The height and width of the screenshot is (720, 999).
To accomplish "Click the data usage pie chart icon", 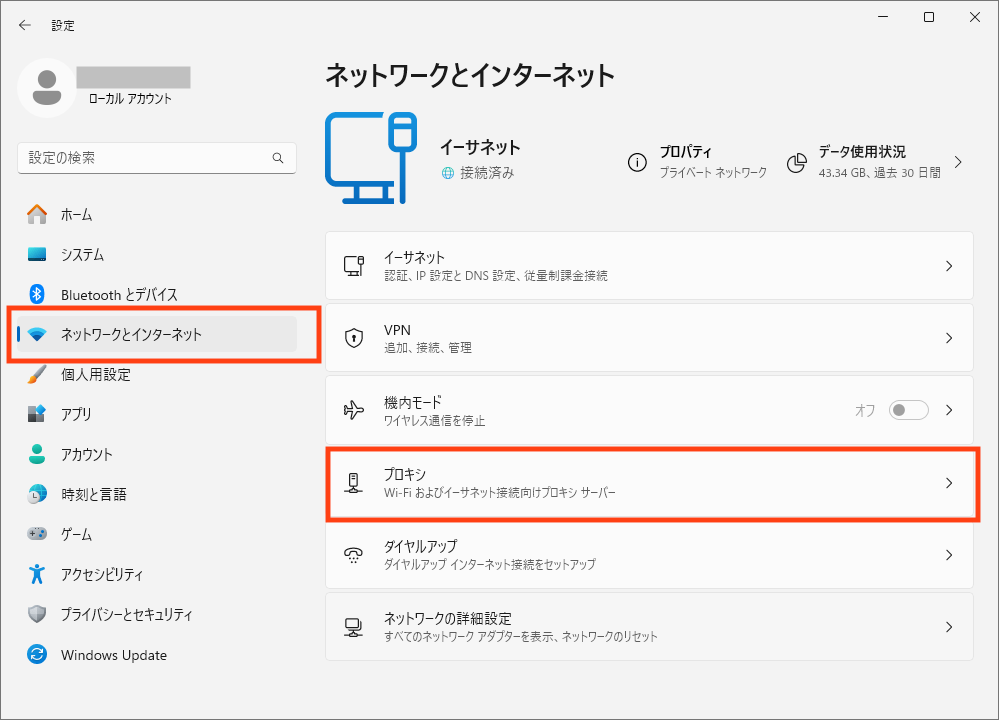I will click(796, 162).
